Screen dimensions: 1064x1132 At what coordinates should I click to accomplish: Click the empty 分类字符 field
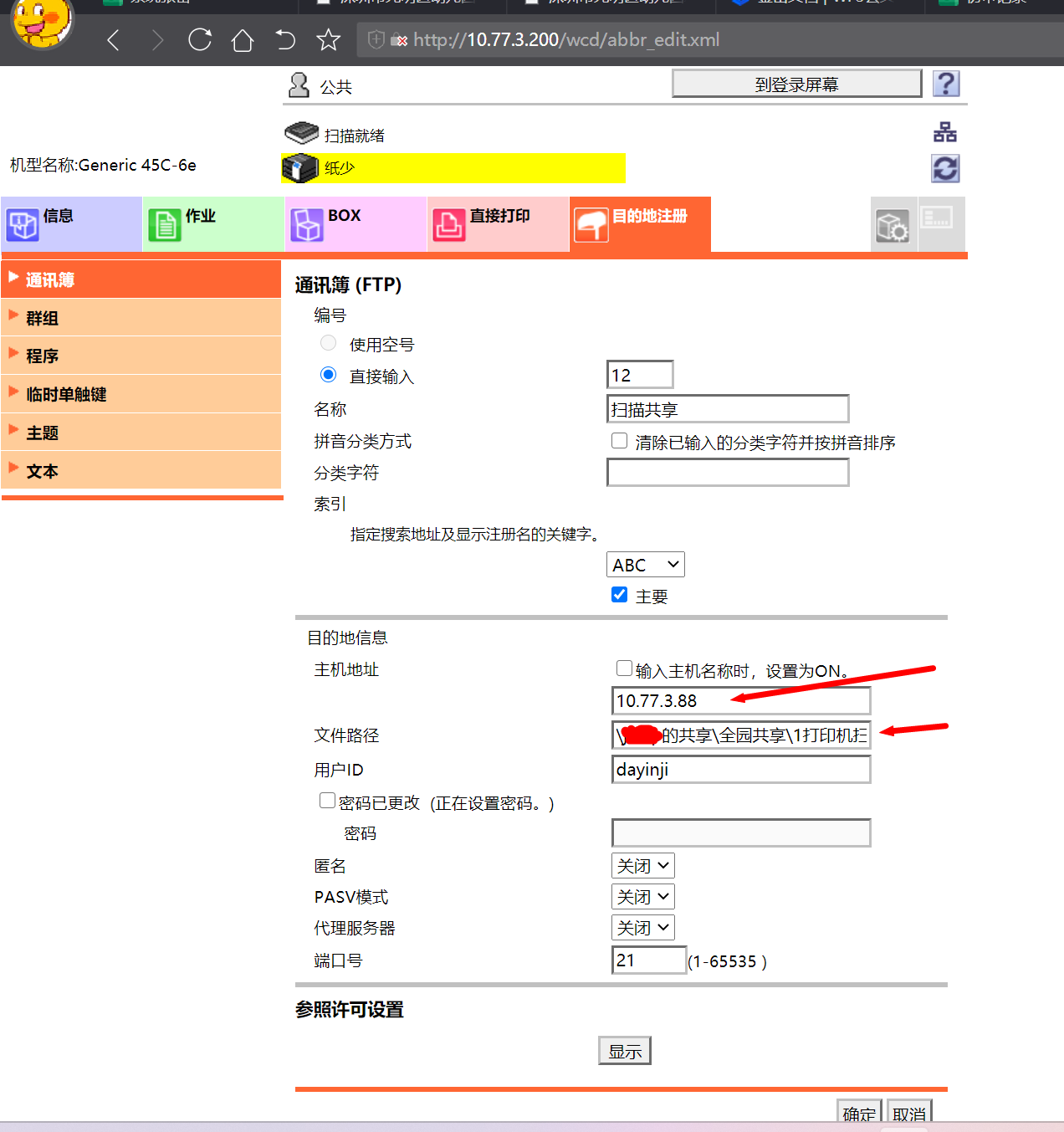(728, 473)
